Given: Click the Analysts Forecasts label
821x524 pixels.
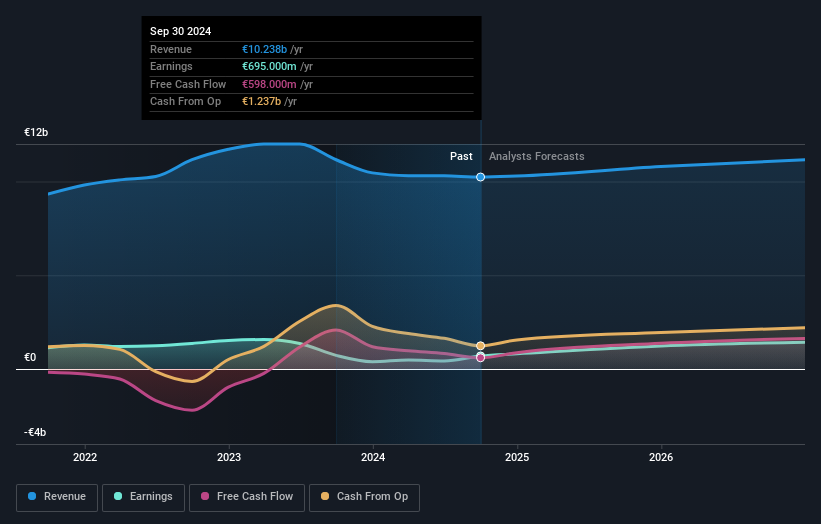Looking at the screenshot, I should coord(537,157).
